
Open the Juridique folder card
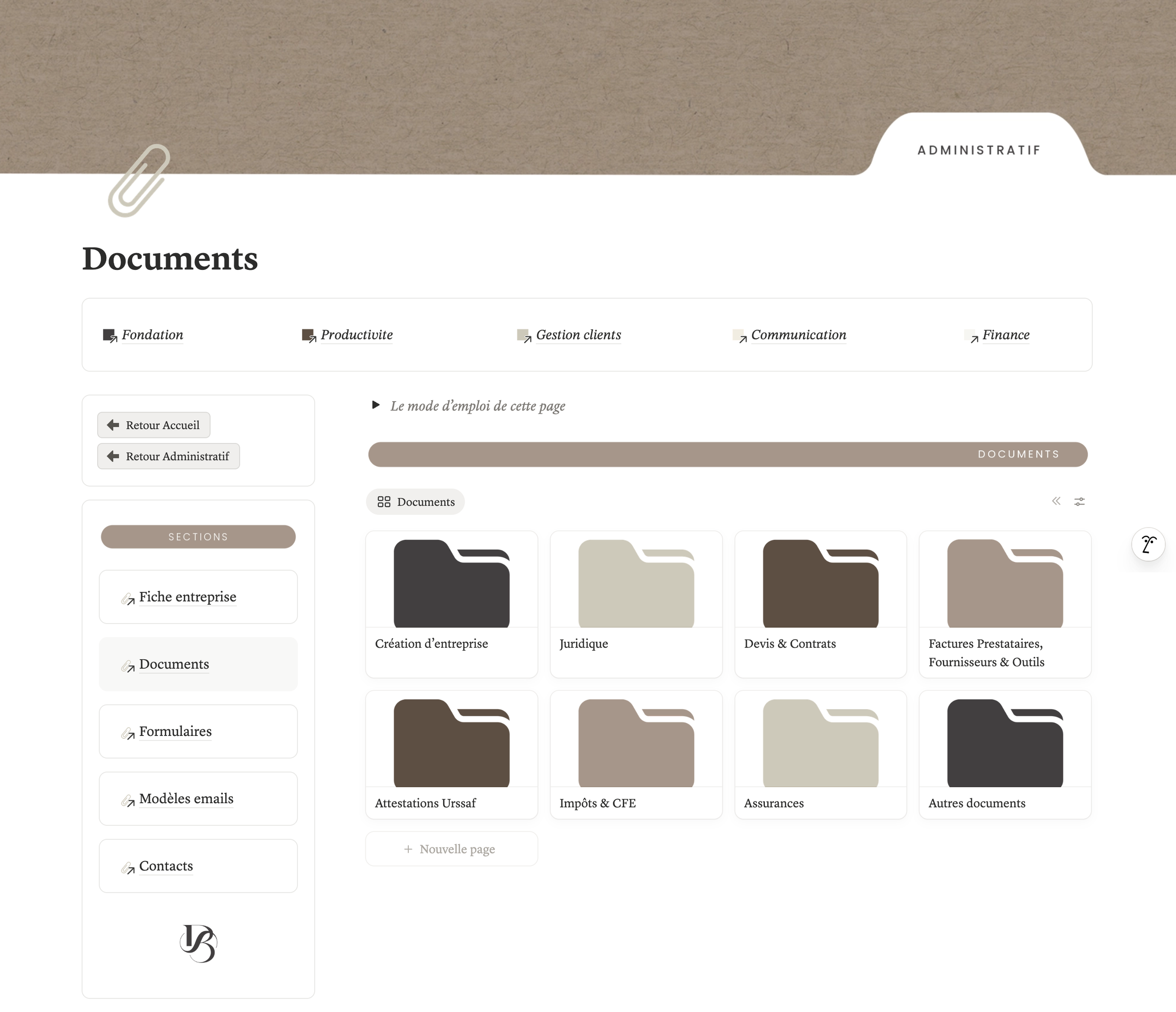pos(636,604)
